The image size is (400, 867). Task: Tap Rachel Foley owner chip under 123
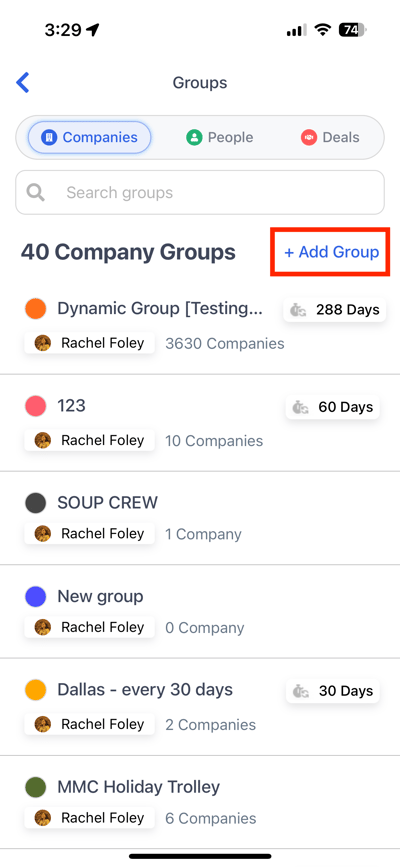(89, 440)
